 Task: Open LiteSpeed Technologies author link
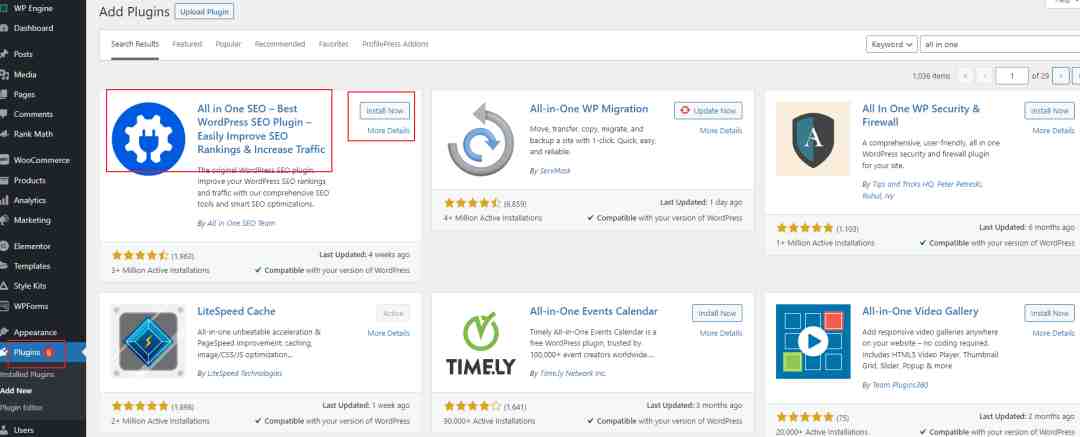(245, 373)
